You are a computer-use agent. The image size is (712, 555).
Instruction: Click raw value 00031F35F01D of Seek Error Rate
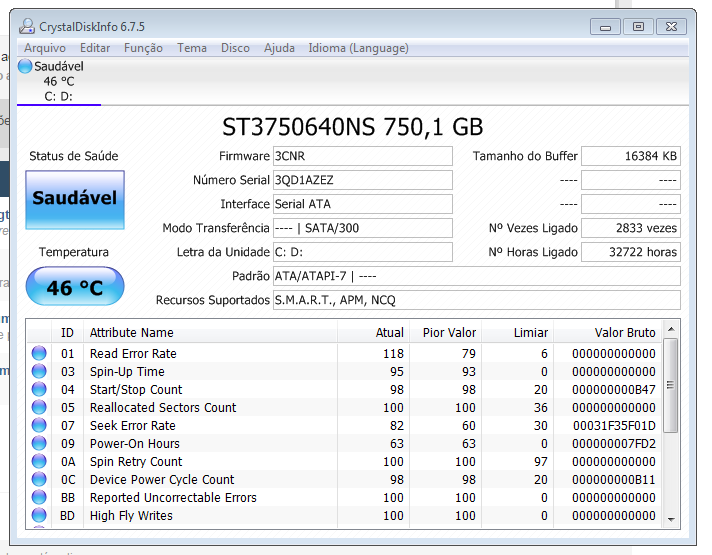pyautogui.click(x=614, y=426)
